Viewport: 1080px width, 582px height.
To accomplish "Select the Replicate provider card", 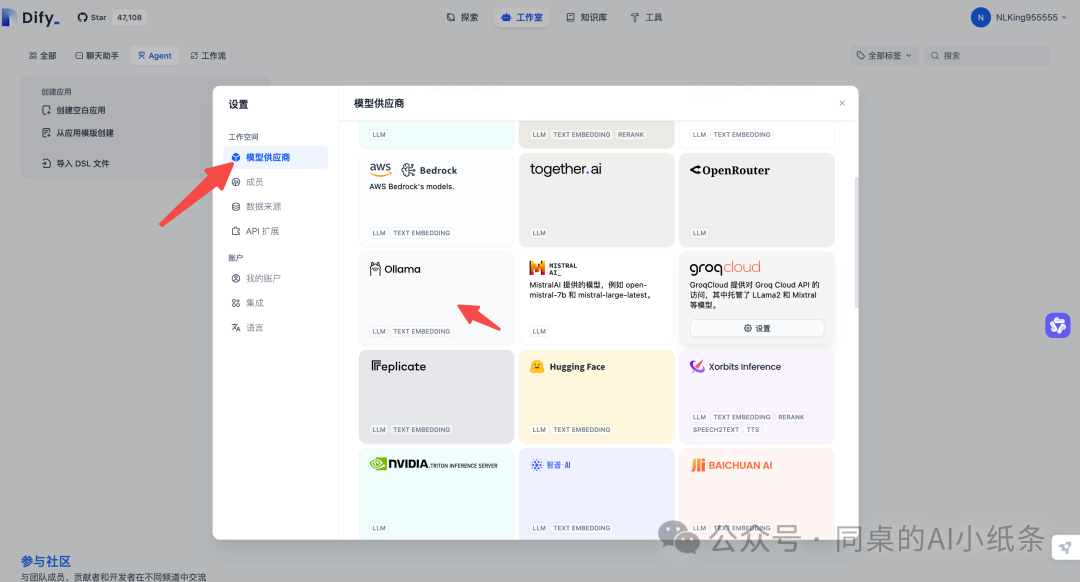I will pyautogui.click(x=436, y=397).
